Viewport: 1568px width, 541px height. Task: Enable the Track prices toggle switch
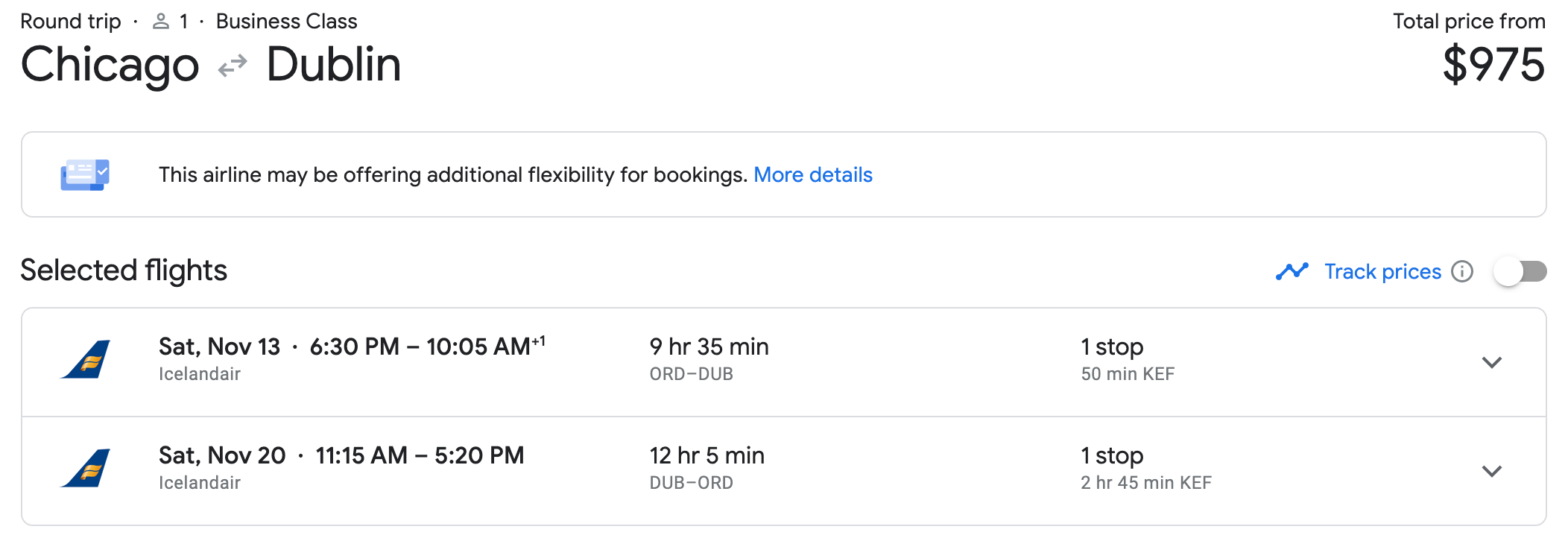(x=1520, y=271)
